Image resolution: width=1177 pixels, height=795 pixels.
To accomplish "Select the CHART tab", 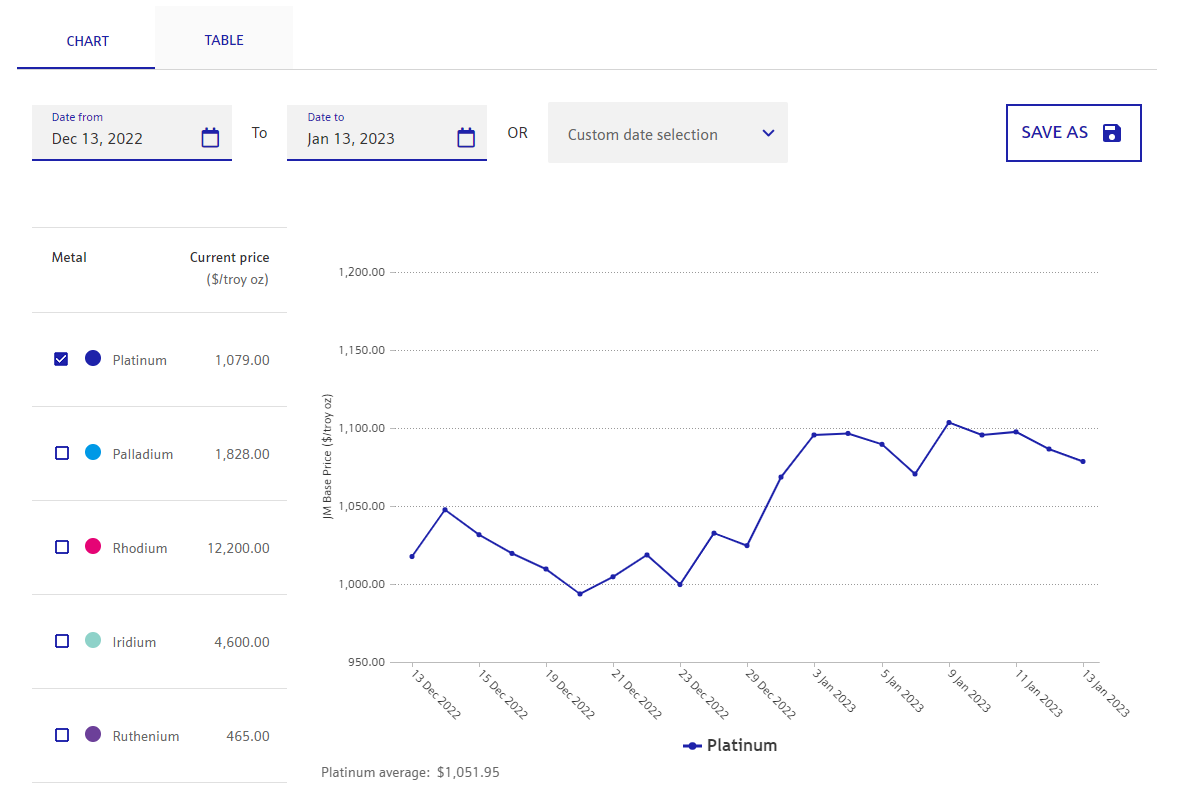I will point(87,41).
